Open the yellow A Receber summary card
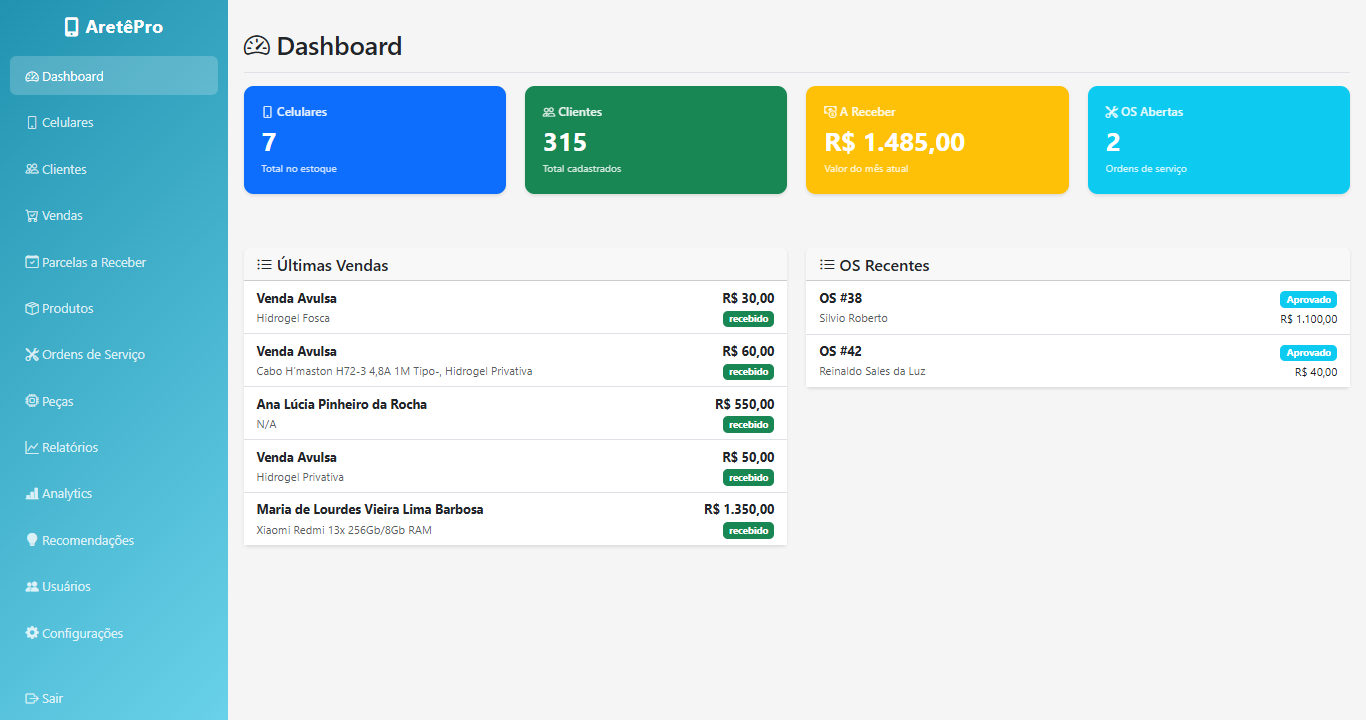Screen dimensions: 1366x720 coord(936,140)
